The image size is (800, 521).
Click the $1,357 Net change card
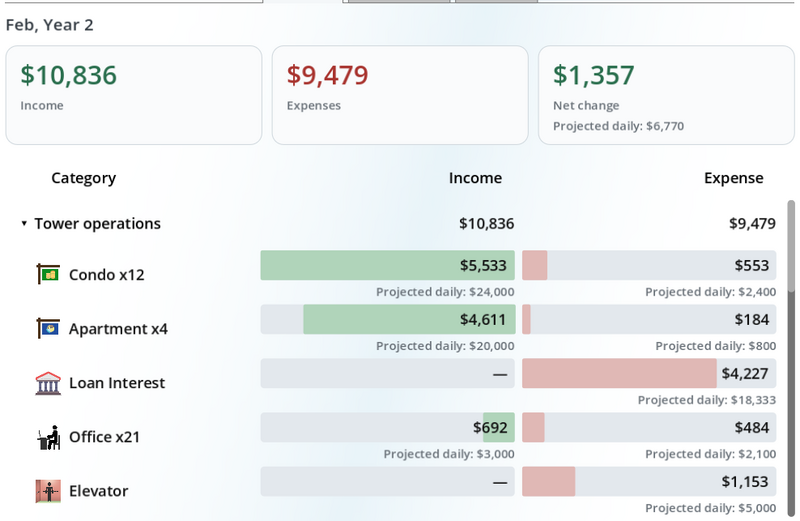click(x=666, y=95)
